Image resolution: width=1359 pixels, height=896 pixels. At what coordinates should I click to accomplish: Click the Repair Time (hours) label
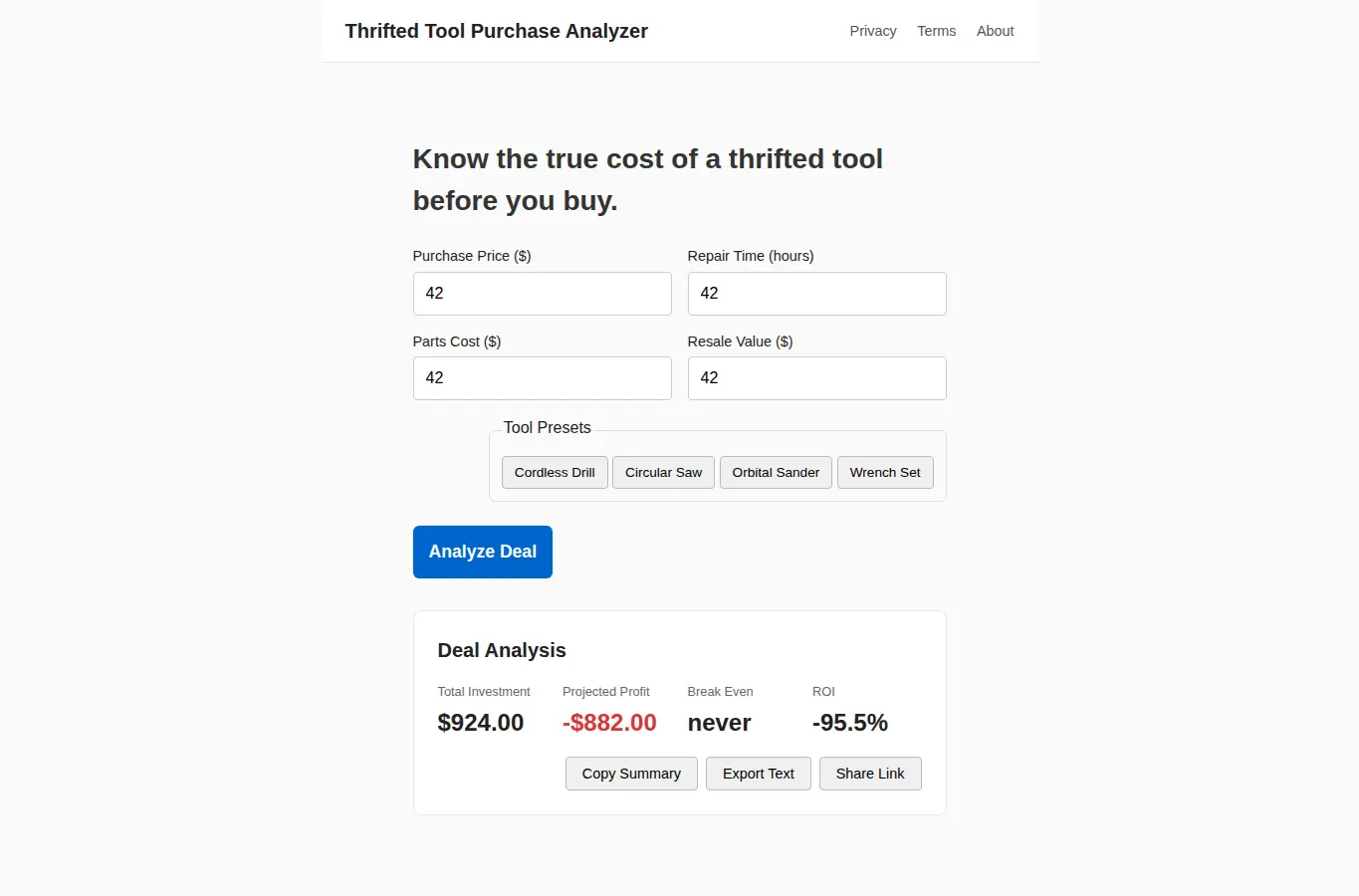[751, 256]
